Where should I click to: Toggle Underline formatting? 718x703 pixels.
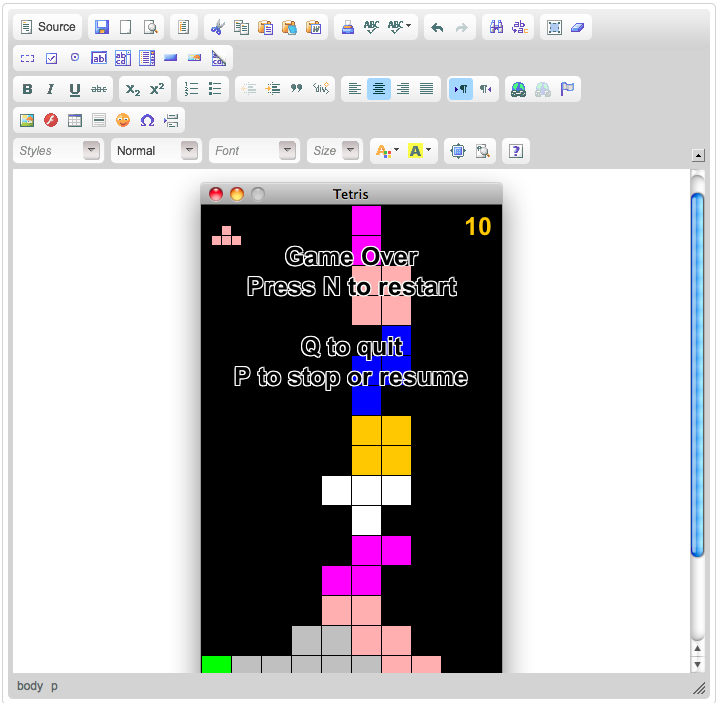point(75,89)
